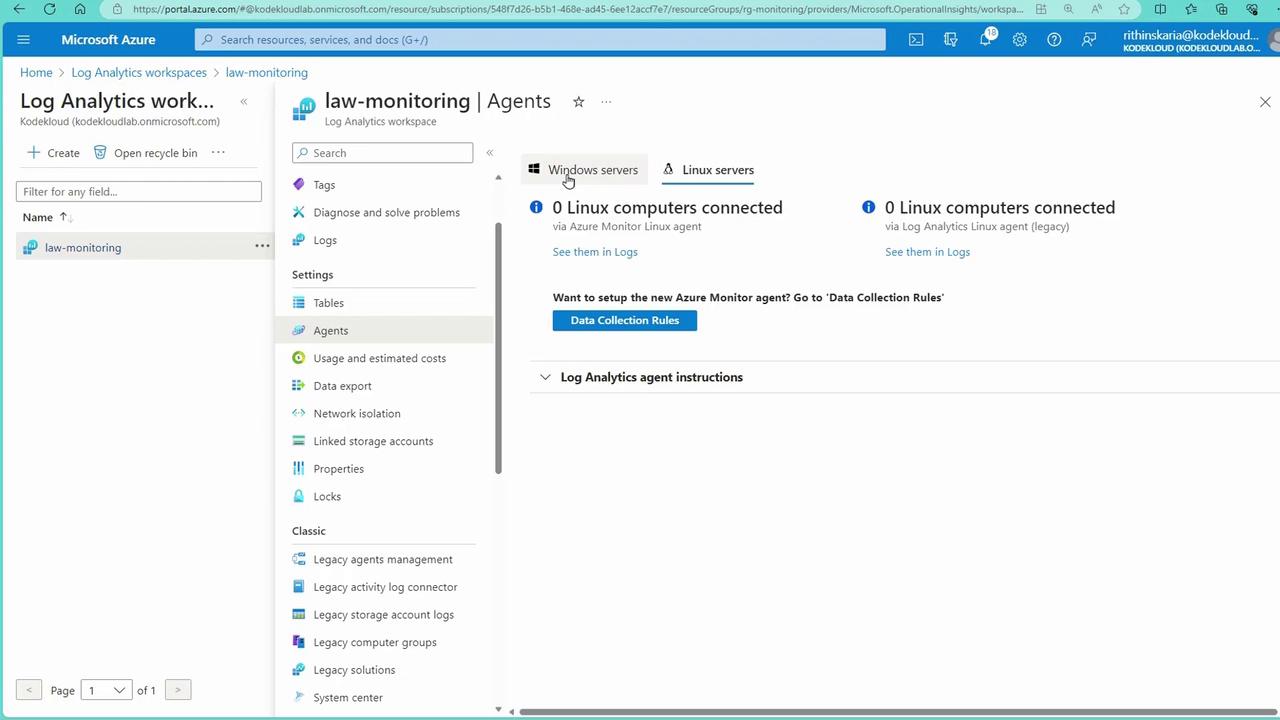The image size is (1280, 720).
Task: Click the law-monitoring breadcrumb
Action: coord(267,73)
